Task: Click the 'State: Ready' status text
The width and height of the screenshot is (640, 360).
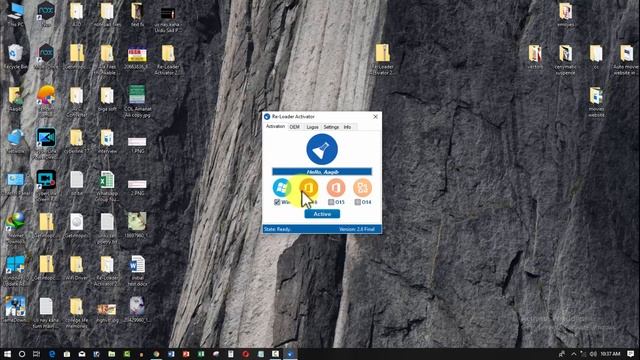Action: (x=277, y=229)
